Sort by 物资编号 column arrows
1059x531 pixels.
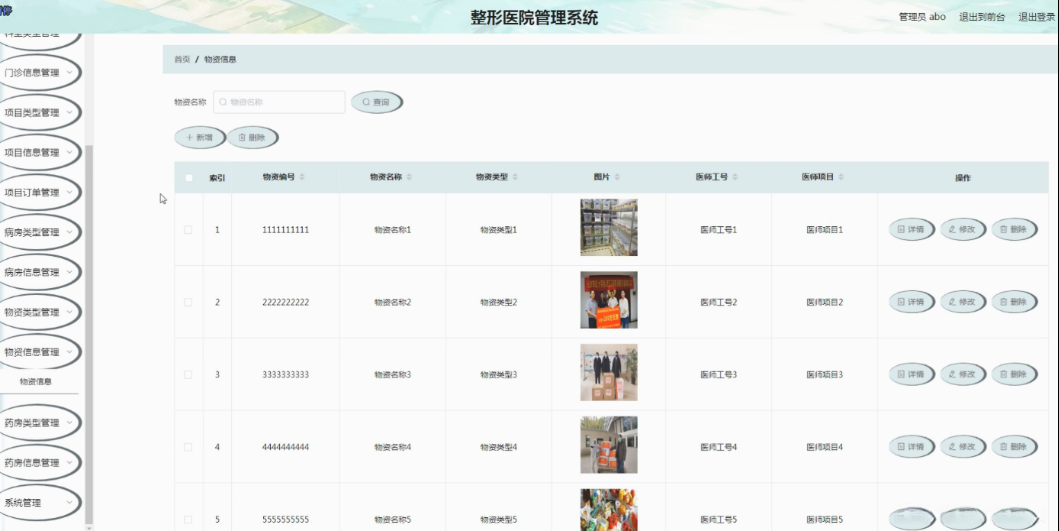(302, 177)
